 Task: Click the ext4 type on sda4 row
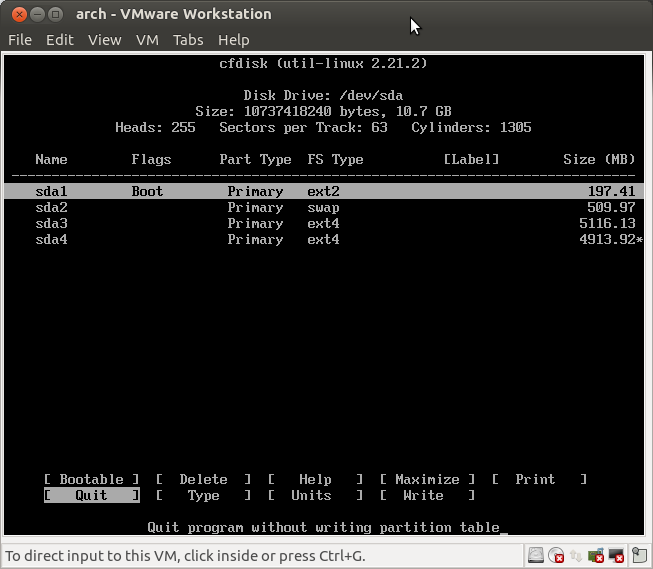pyautogui.click(x=323, y=240)
